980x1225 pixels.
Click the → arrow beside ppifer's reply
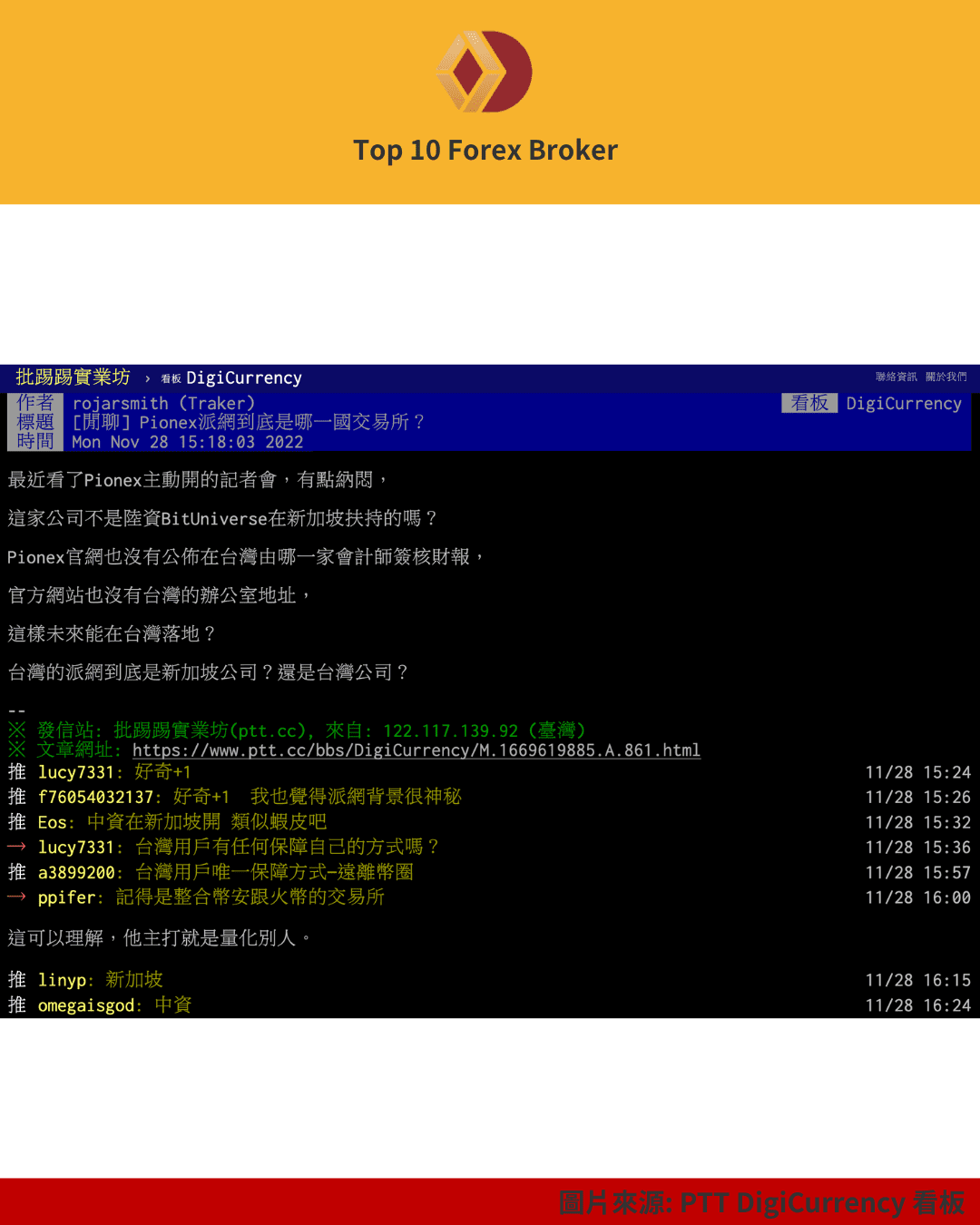[x=15, y=897]
